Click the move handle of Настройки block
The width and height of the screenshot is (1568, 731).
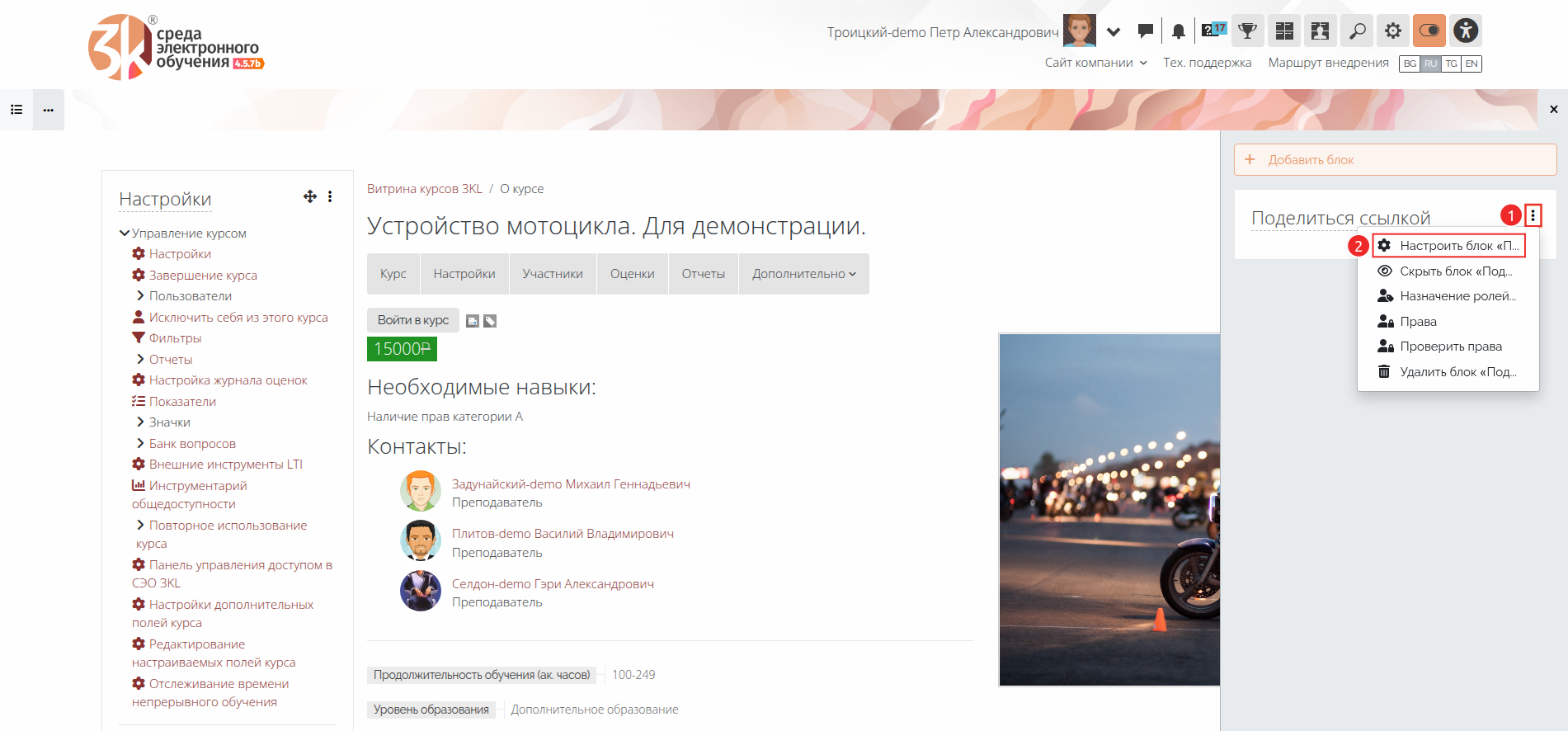pyautogui.click(x=310, y=196)
